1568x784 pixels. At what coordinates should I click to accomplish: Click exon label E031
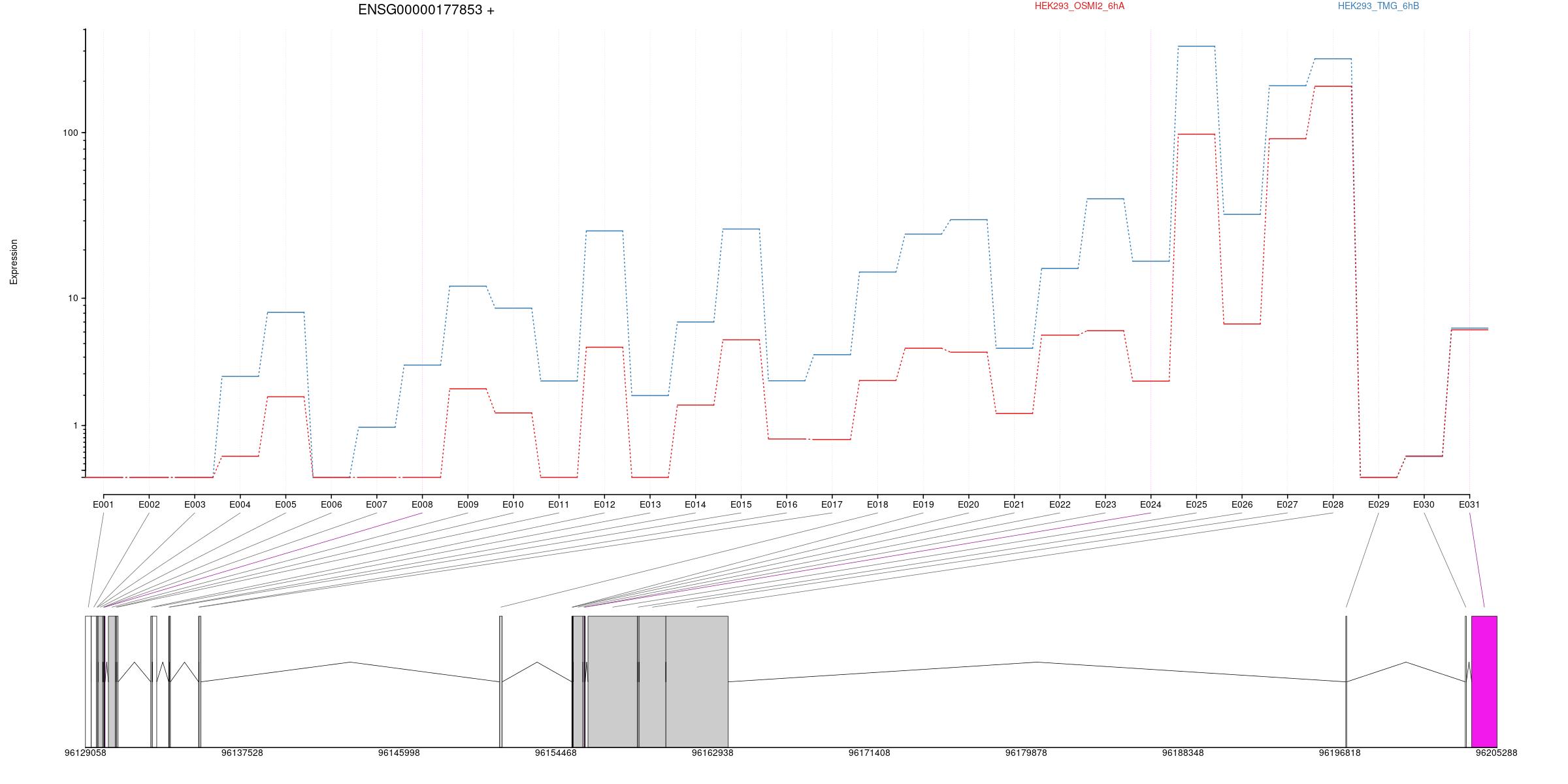tap(1469, 504)
